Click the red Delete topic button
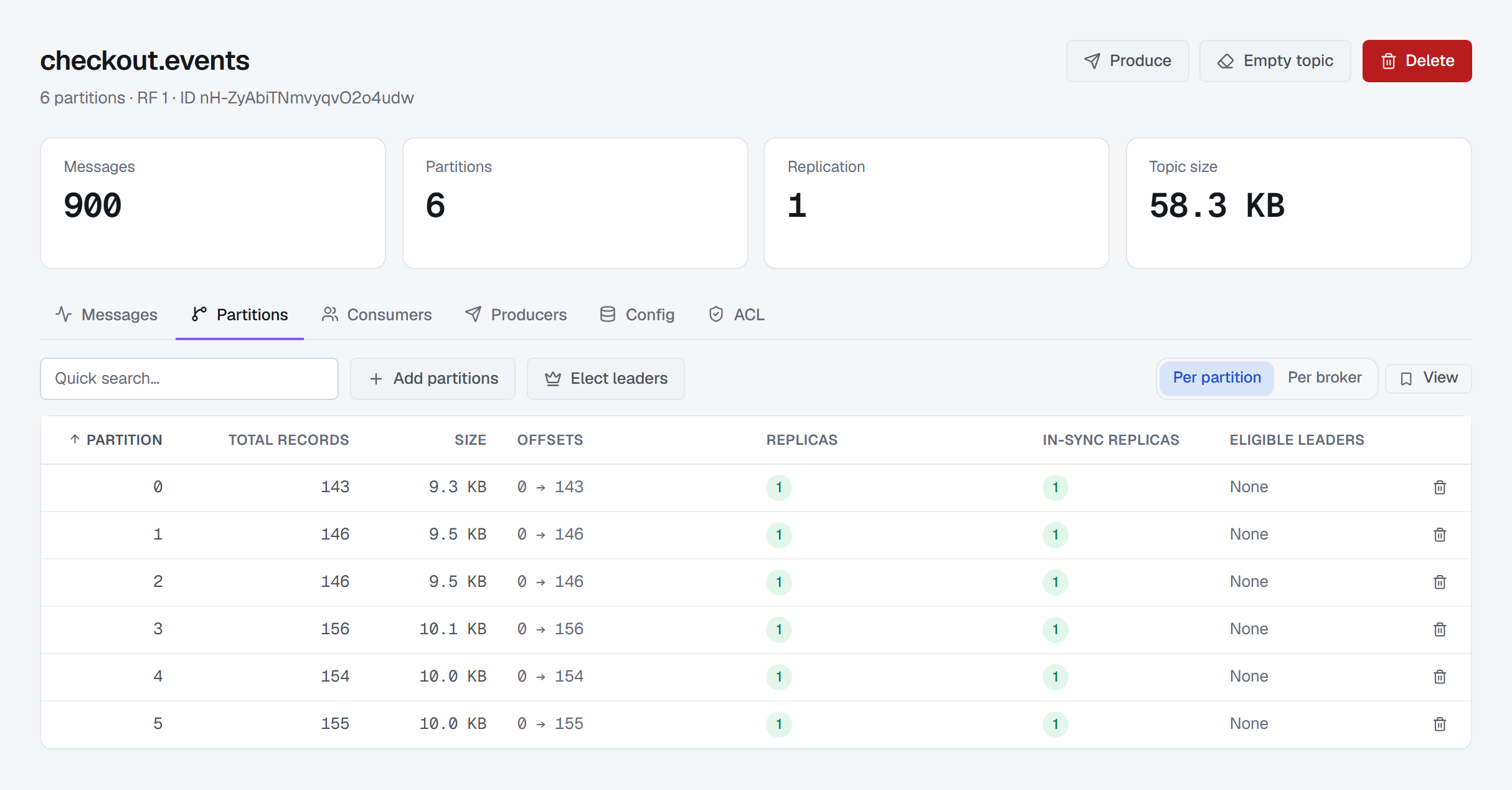 1417,61
